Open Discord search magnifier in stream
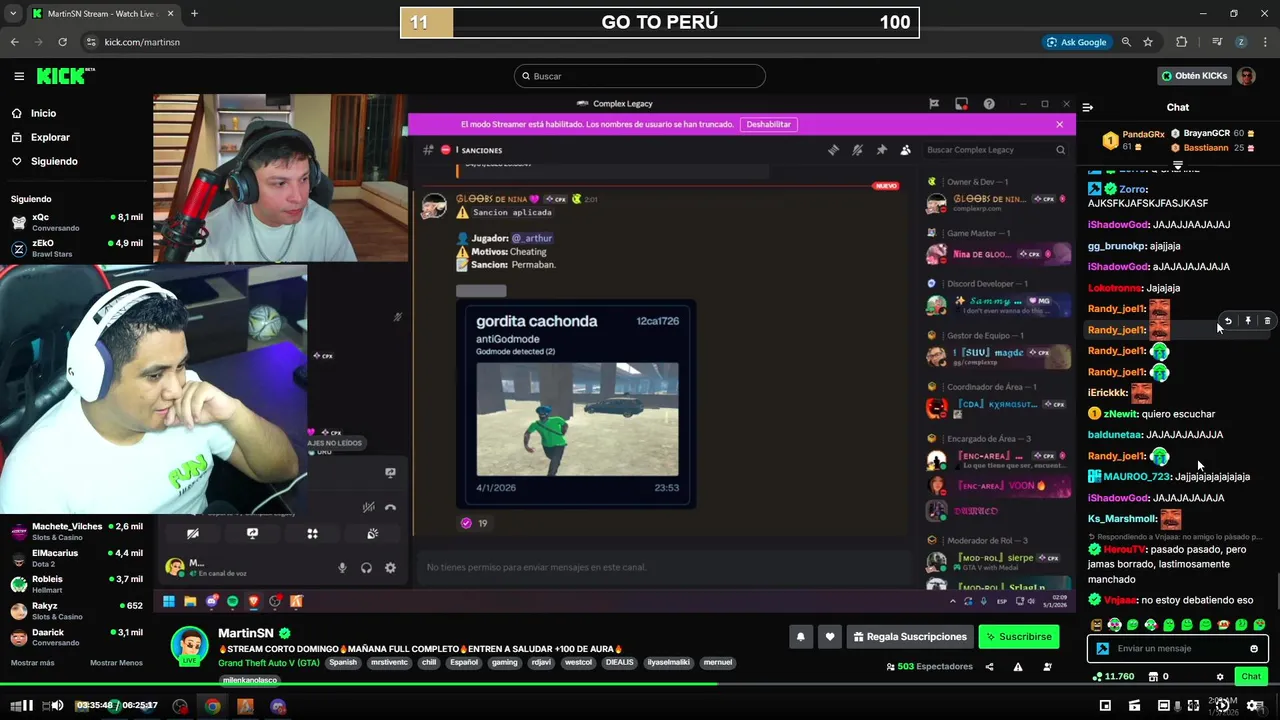The height and width of the screenshot is (720, 1280). (x=1061, y=150)
